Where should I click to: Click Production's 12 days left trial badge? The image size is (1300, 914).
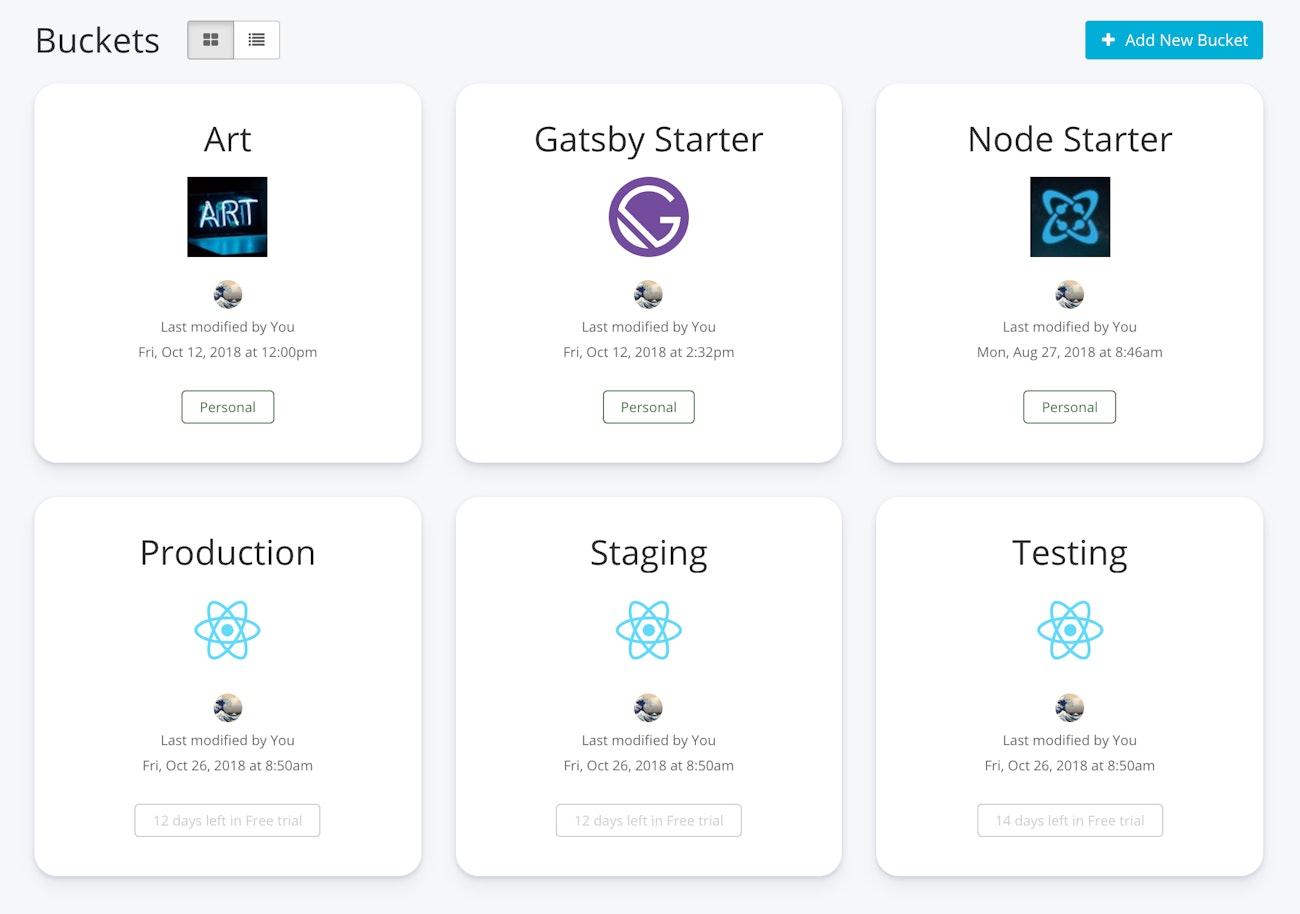(227, 821)
